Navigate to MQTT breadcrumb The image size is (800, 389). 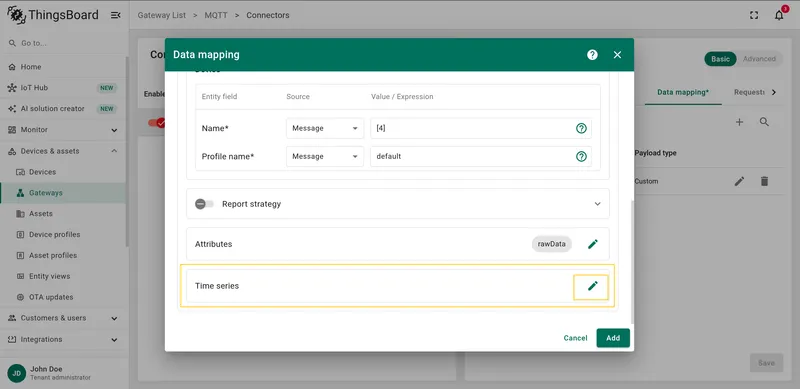point(216,15)
